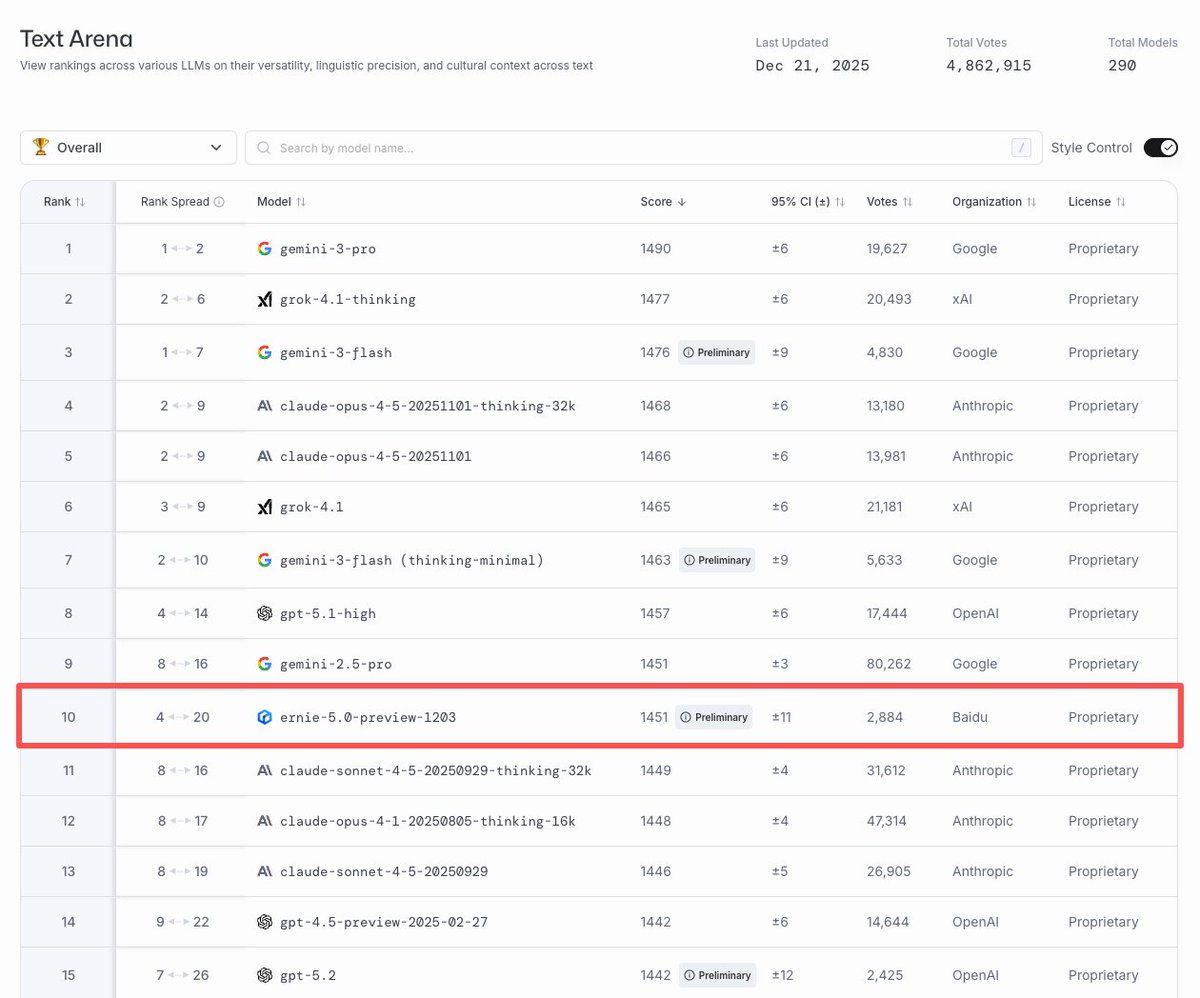Click the Baidu logo beside ernie-5.0-preview-1203
Screen dimensions: 1200x998
(264, 717)
